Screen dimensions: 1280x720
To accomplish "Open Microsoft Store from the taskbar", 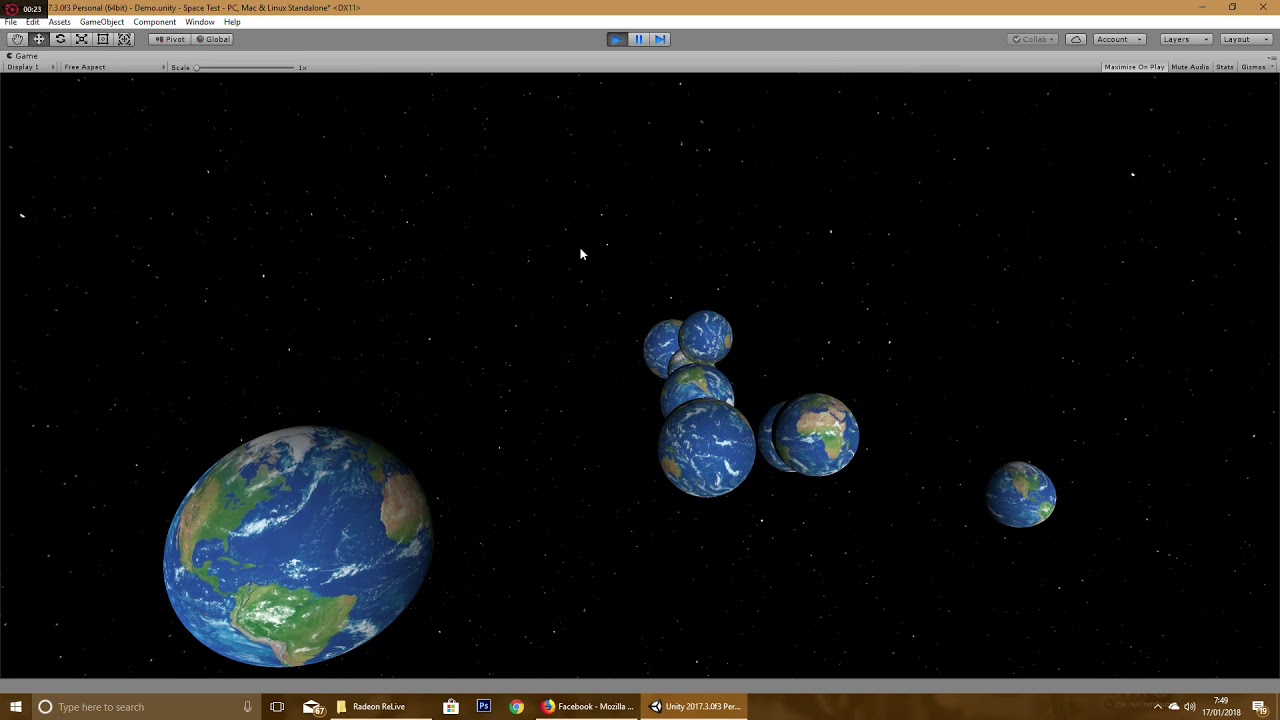I will [451, 707].
